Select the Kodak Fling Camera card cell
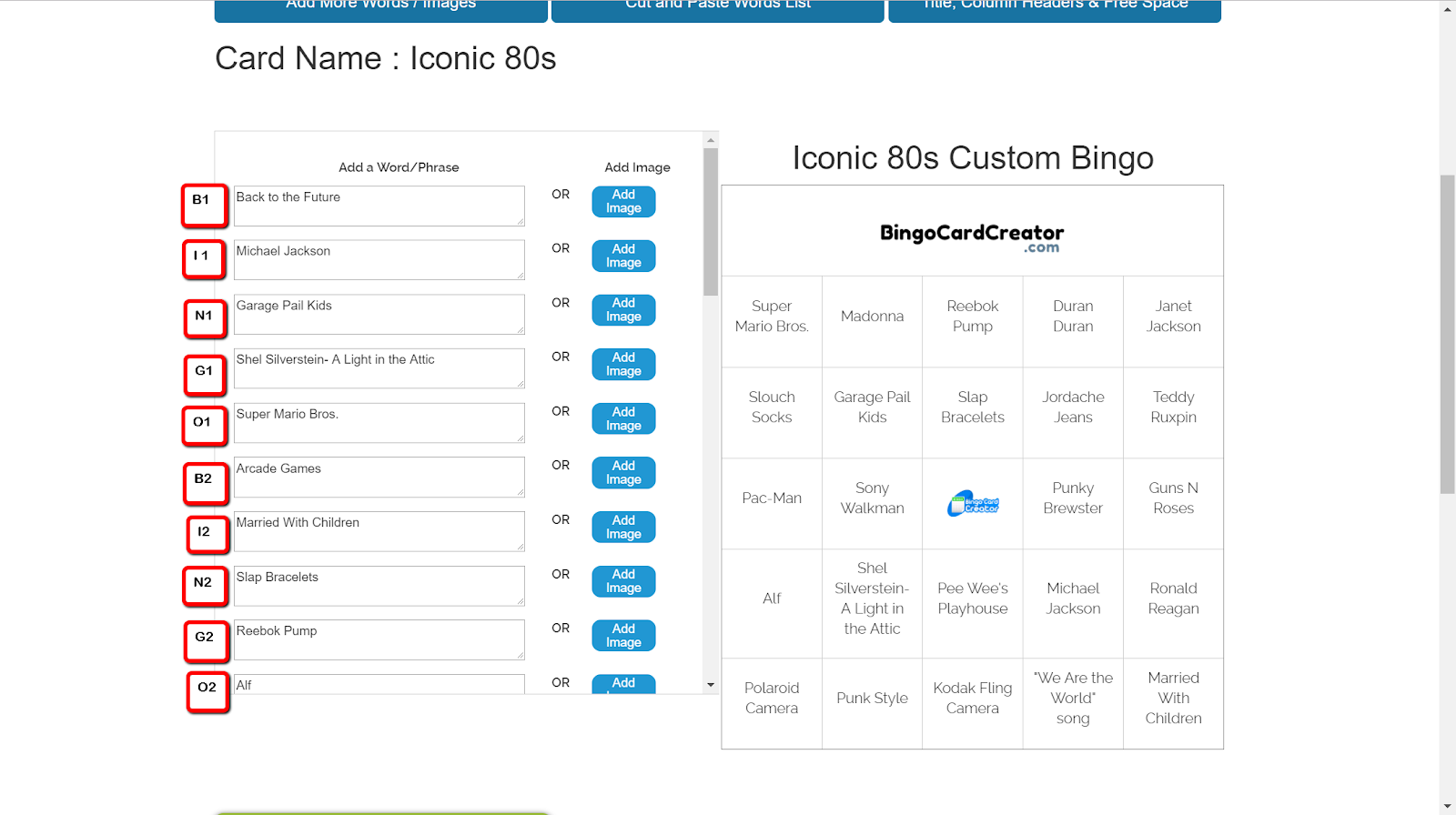Viewport: 1456px width, 815px height. click(x=973, y=704)
